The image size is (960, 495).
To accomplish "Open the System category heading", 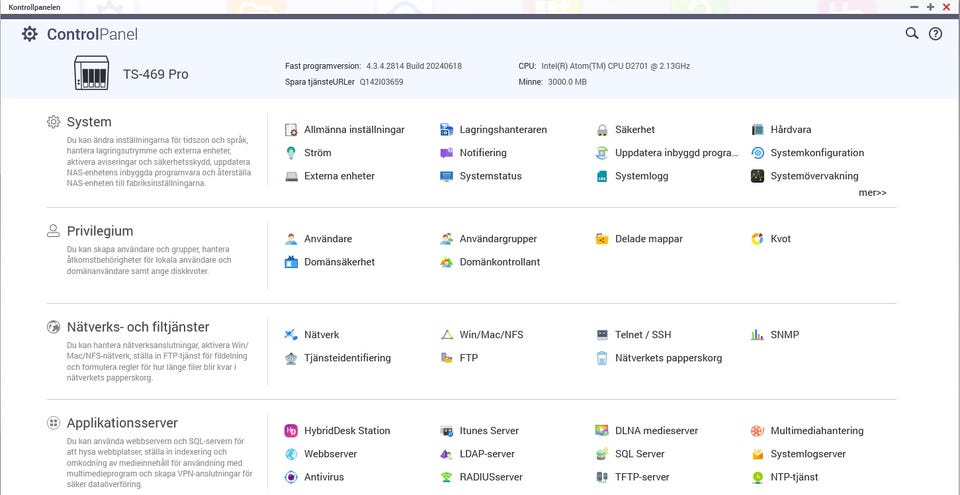I will 89,122.
